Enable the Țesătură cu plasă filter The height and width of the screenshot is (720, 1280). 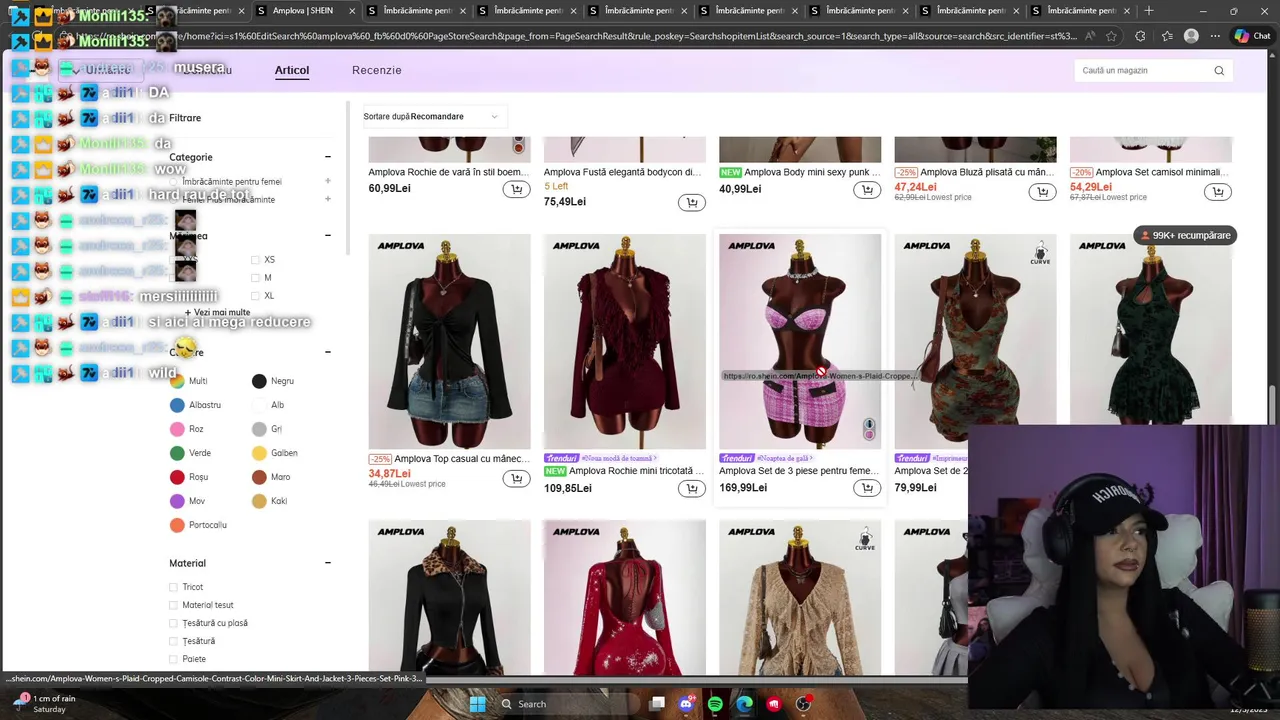pos(173,623)
